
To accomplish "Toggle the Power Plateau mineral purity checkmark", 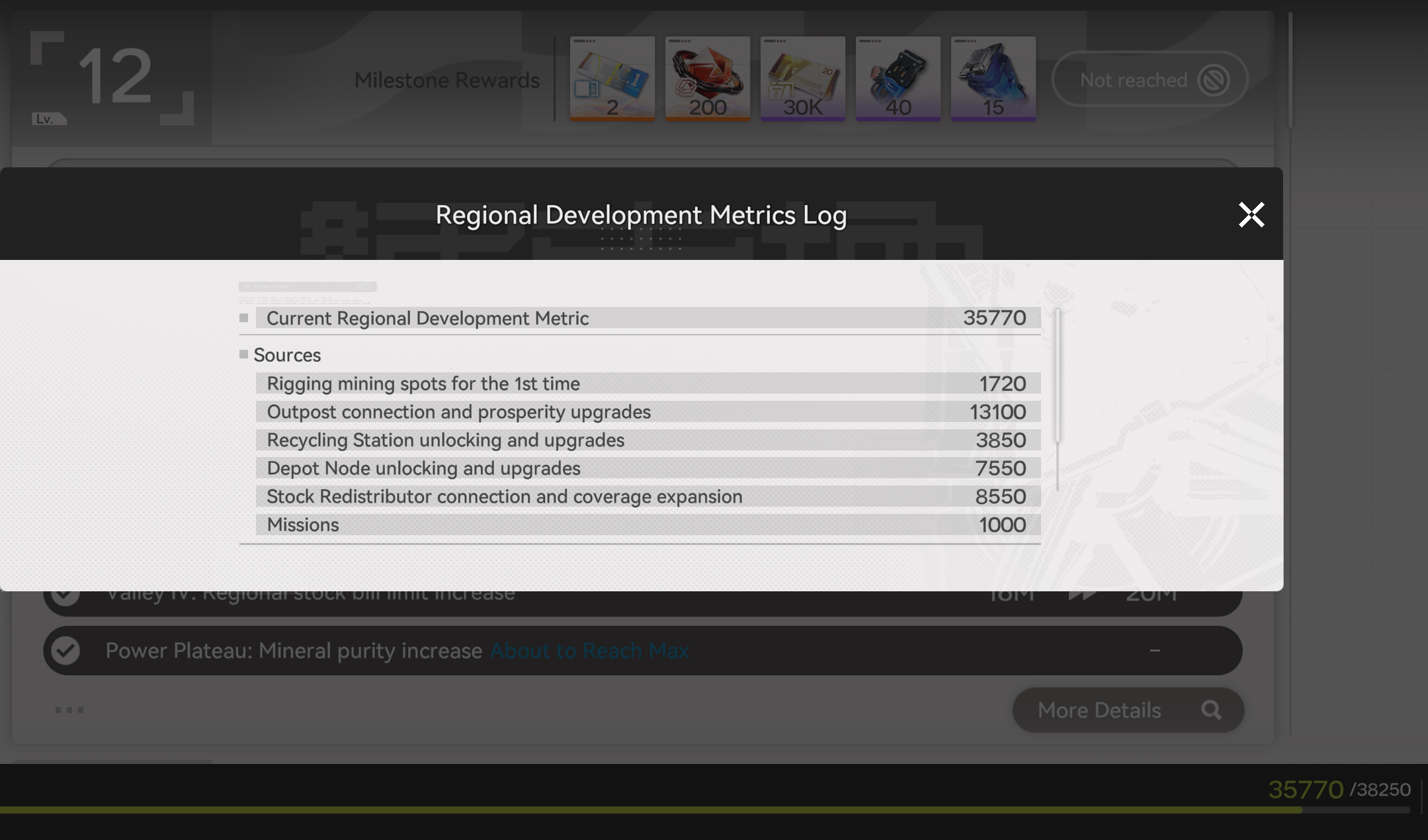I will coord(65,650).
